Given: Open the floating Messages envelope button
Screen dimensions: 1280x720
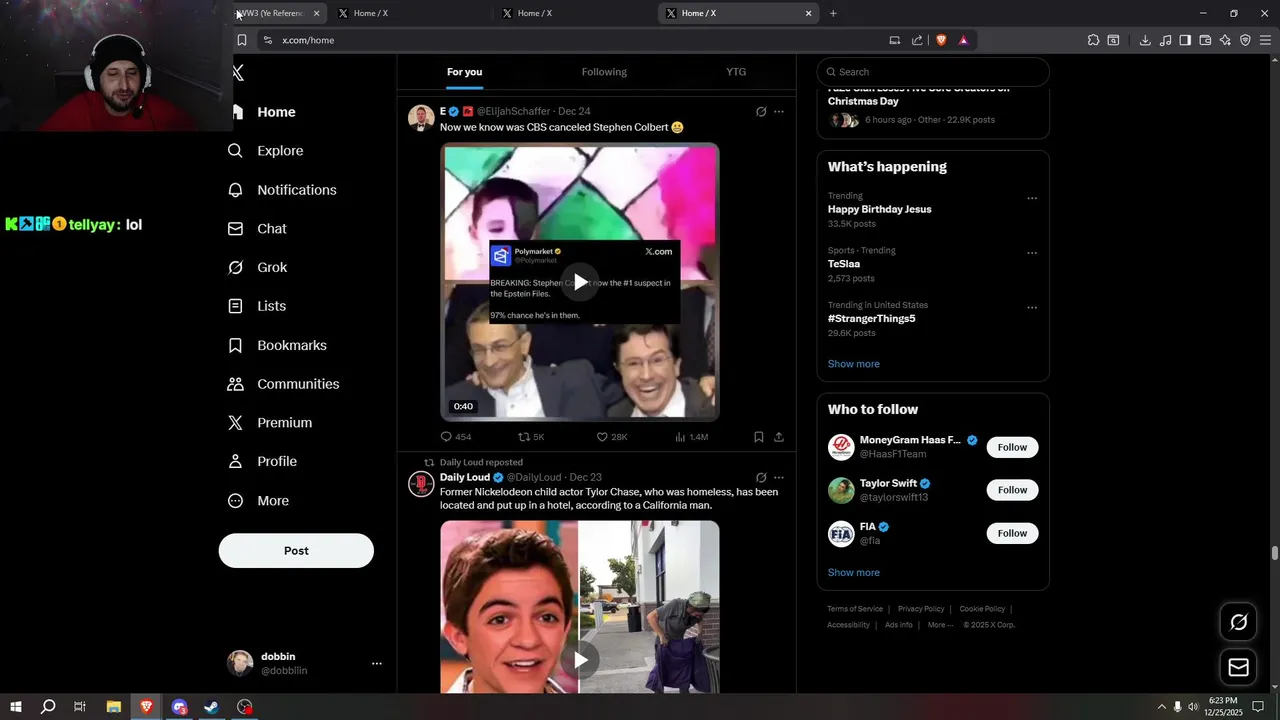Looking at the screenshot, I should pyautogui.click(x=1238, y=667).
